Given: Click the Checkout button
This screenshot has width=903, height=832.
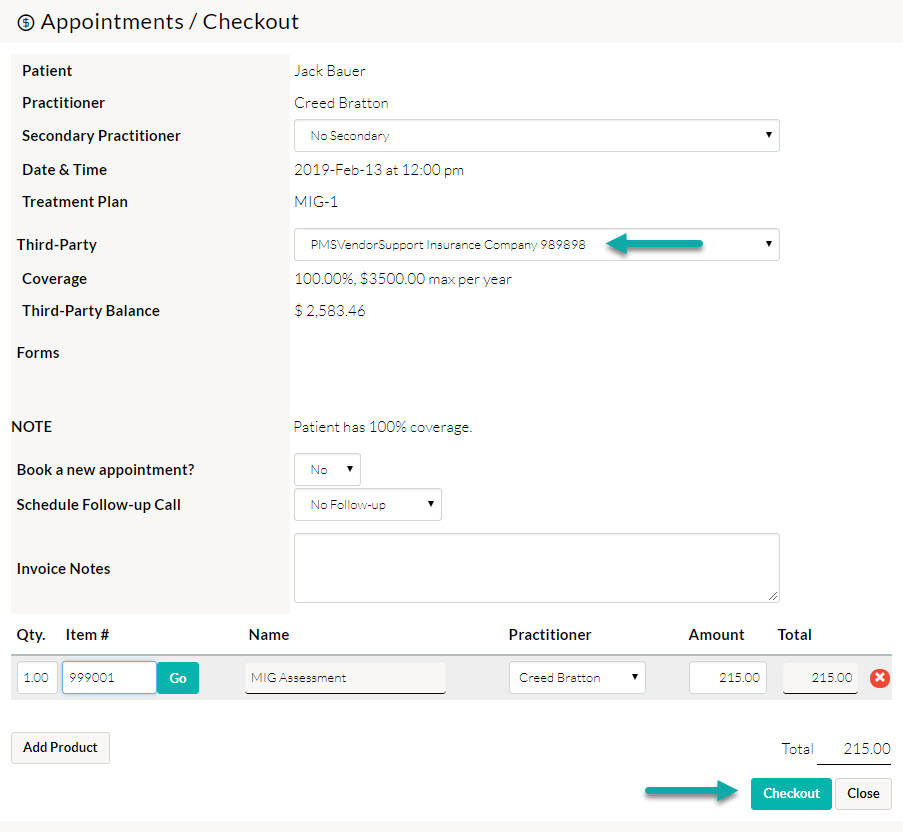Looking at the screenshot, I should pyautogui.click(x=791, y=793).
